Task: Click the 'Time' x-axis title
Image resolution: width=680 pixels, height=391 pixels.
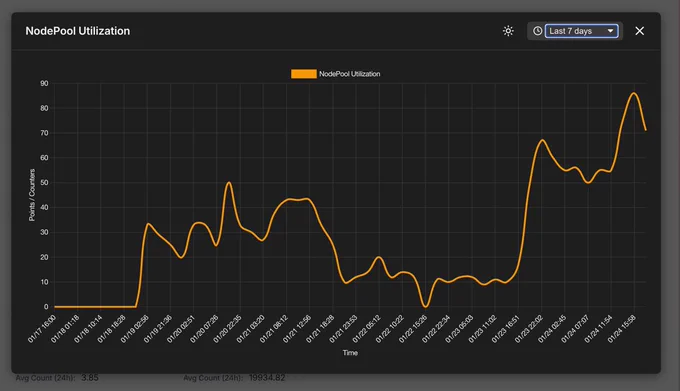Action: (x=350, y=353)
